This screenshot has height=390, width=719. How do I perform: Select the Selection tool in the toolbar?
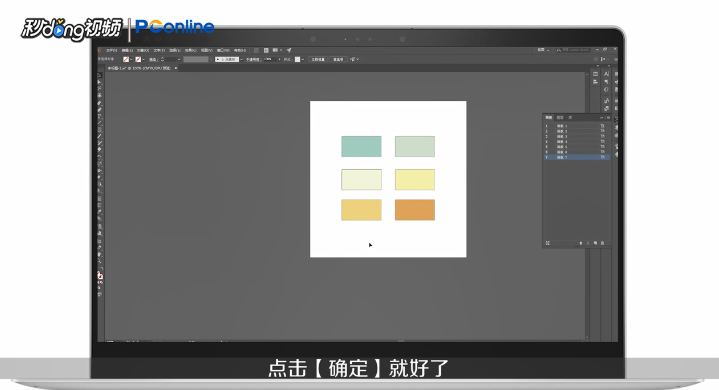pos(100,75)
